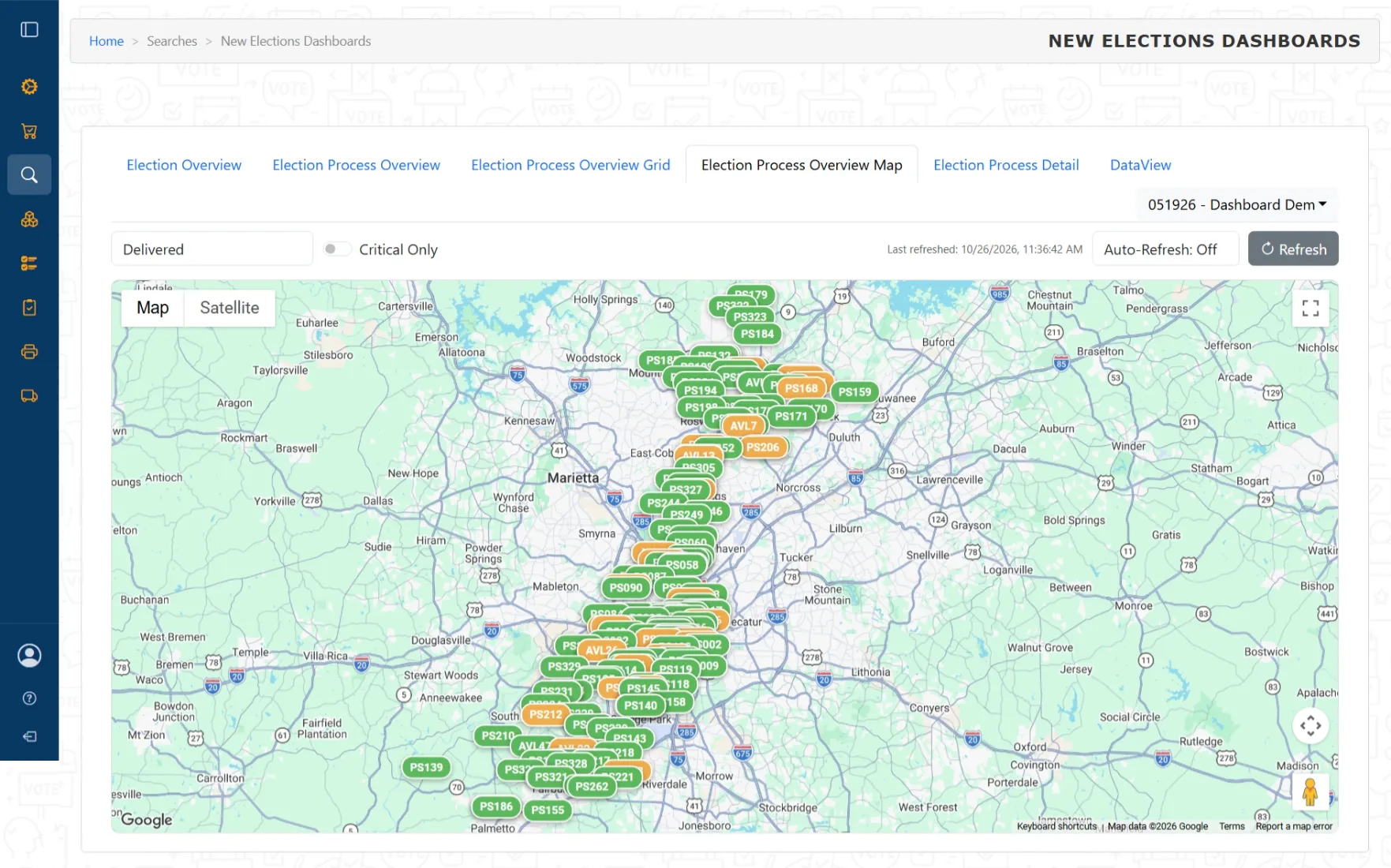Open the Auto-Refresh: Off selector
This screenshot has height=868, width=1391.
pyautogui.click(x=1165, y=249)
